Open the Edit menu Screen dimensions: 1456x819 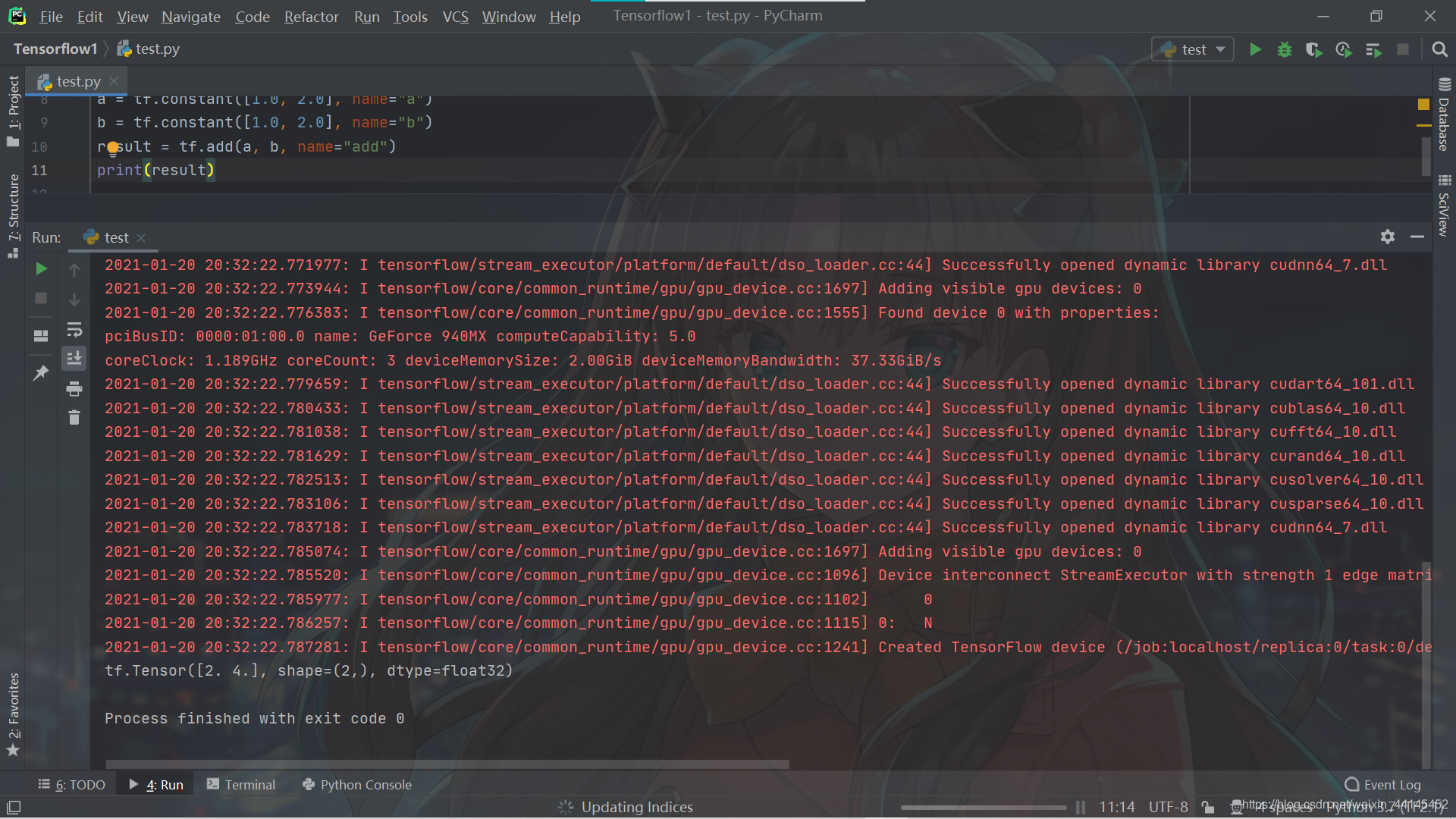pos(89,16)
